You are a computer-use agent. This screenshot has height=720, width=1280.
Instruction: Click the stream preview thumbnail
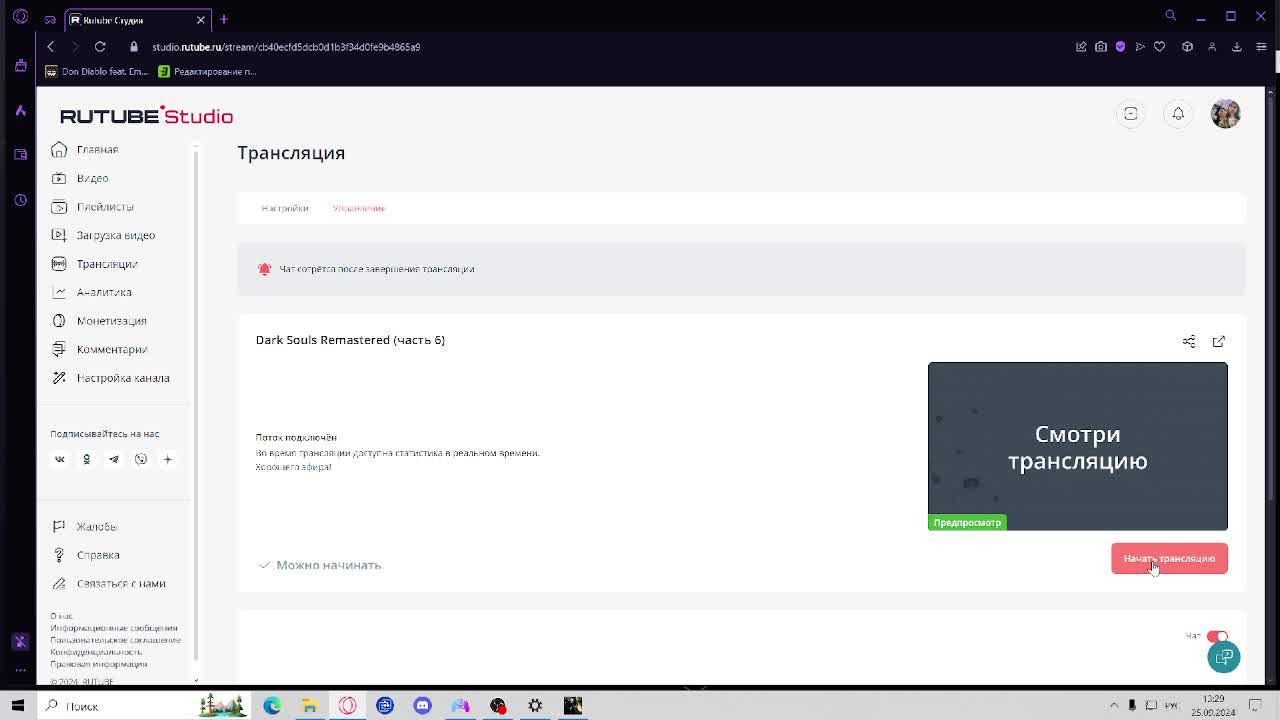[1078, 446]
